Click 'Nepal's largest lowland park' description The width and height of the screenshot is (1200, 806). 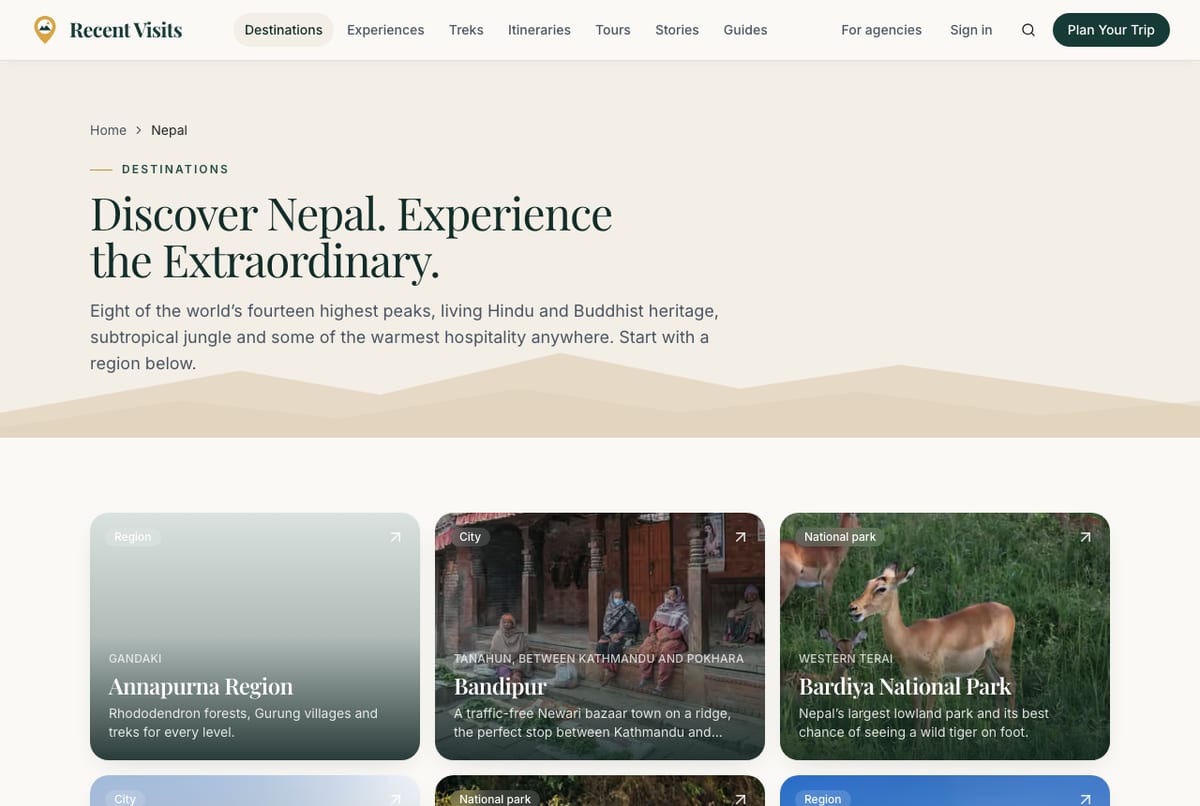pyautogui.click(x=924, y=723)
